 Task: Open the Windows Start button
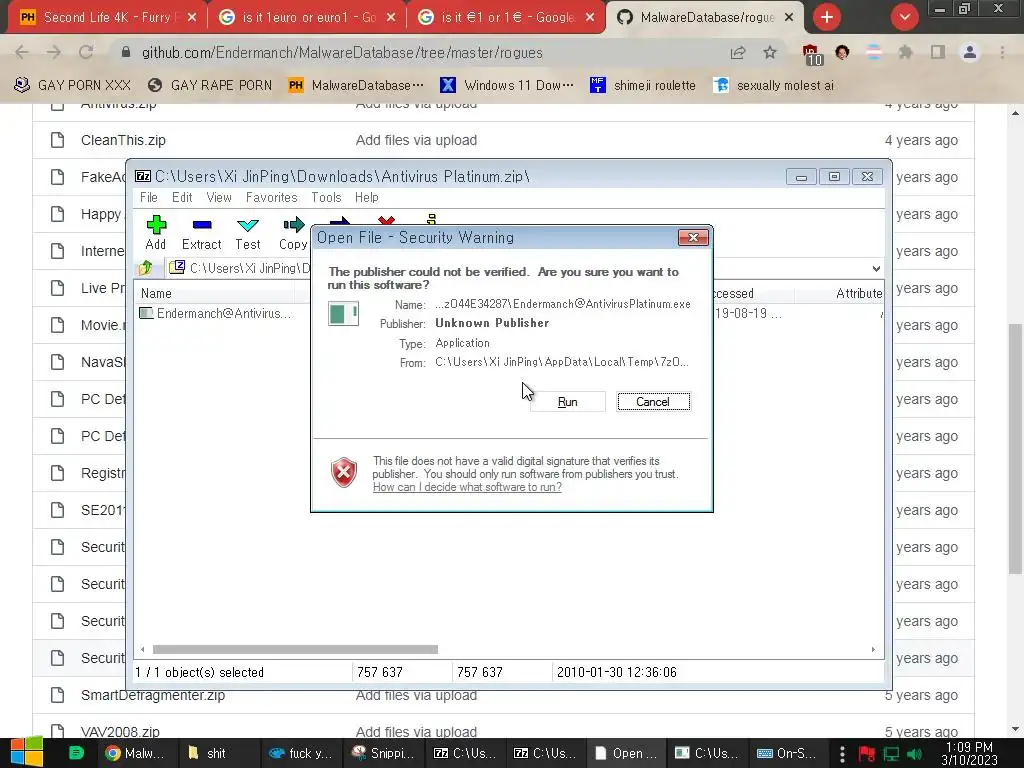27,752
